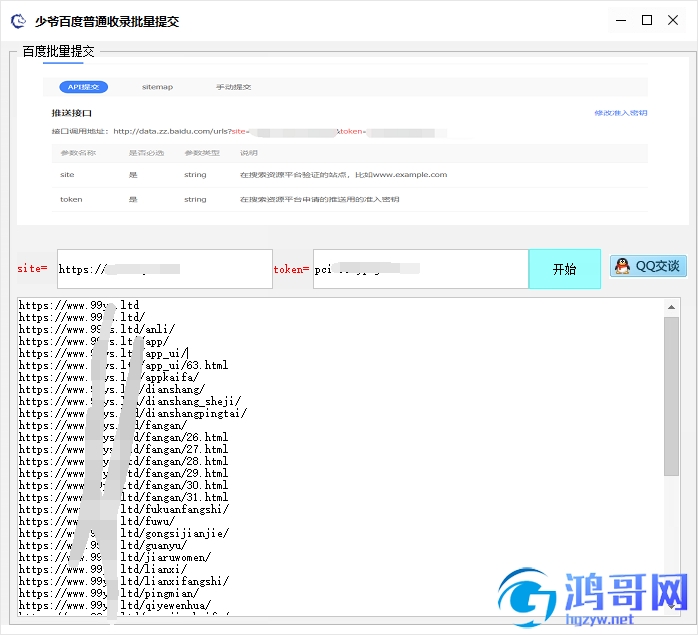Click the URL list scrollbar up arrow
The height and width of the screenshot is (635, 698).
tap(671, 307)
